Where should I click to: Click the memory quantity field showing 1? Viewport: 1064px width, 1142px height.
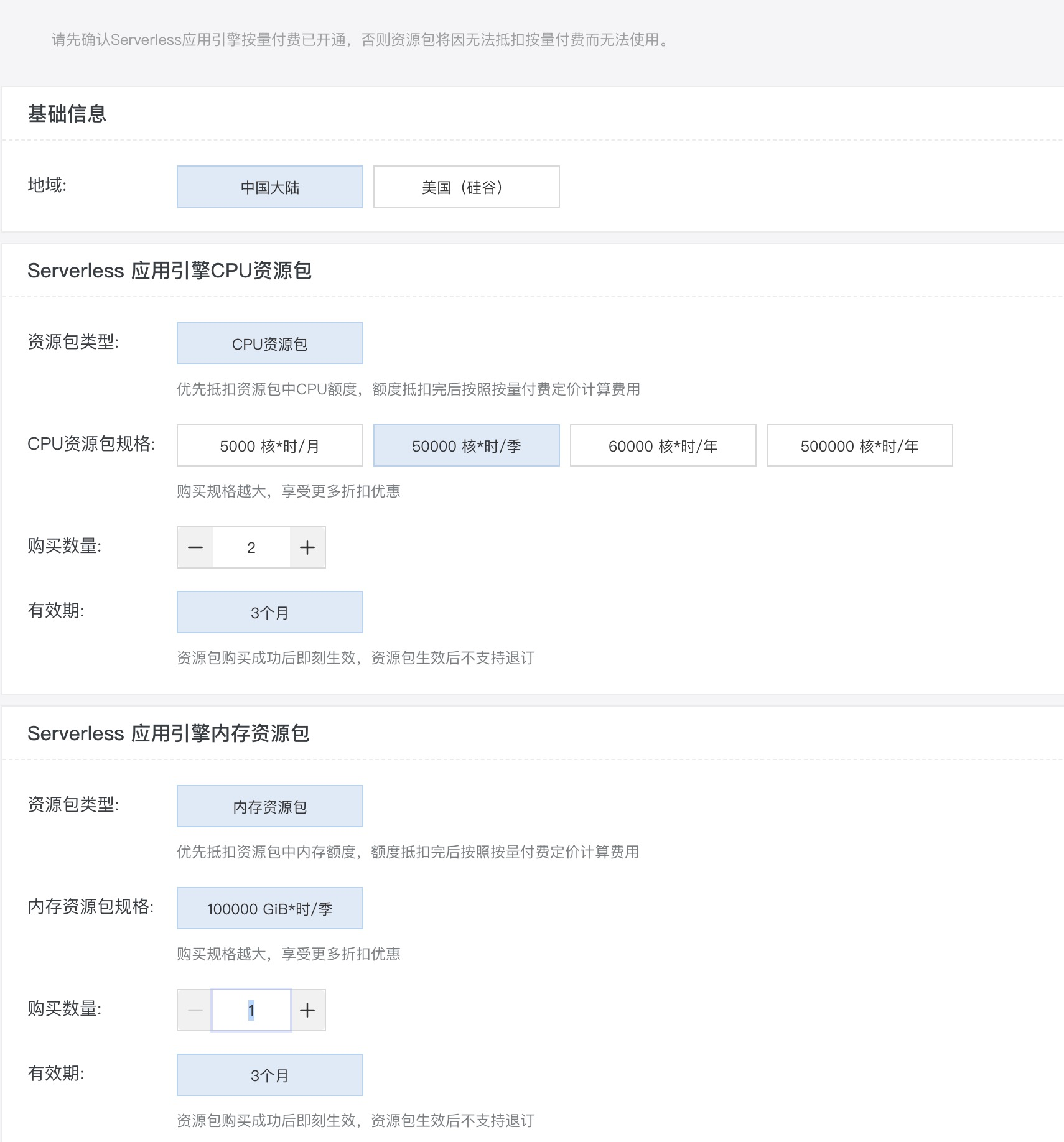click(251, 1010)
